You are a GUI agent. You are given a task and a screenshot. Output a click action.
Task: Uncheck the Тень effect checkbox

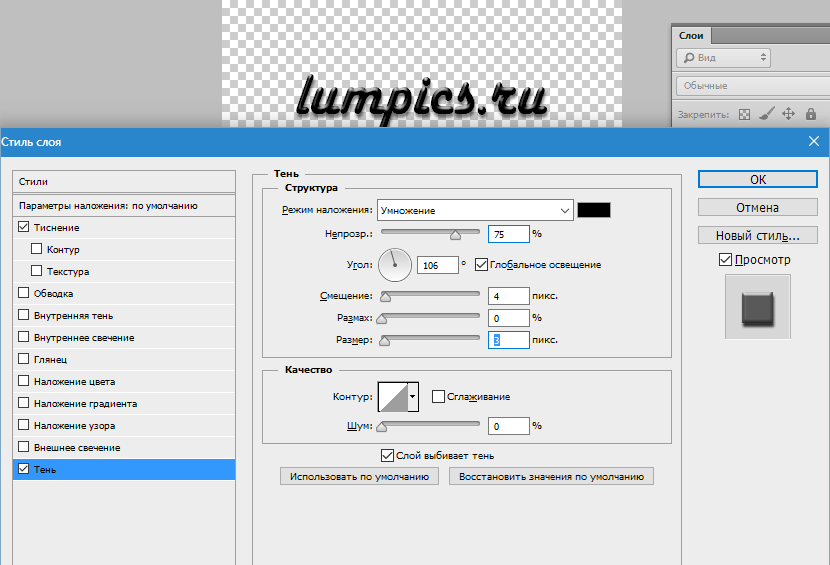coord(23,469)
